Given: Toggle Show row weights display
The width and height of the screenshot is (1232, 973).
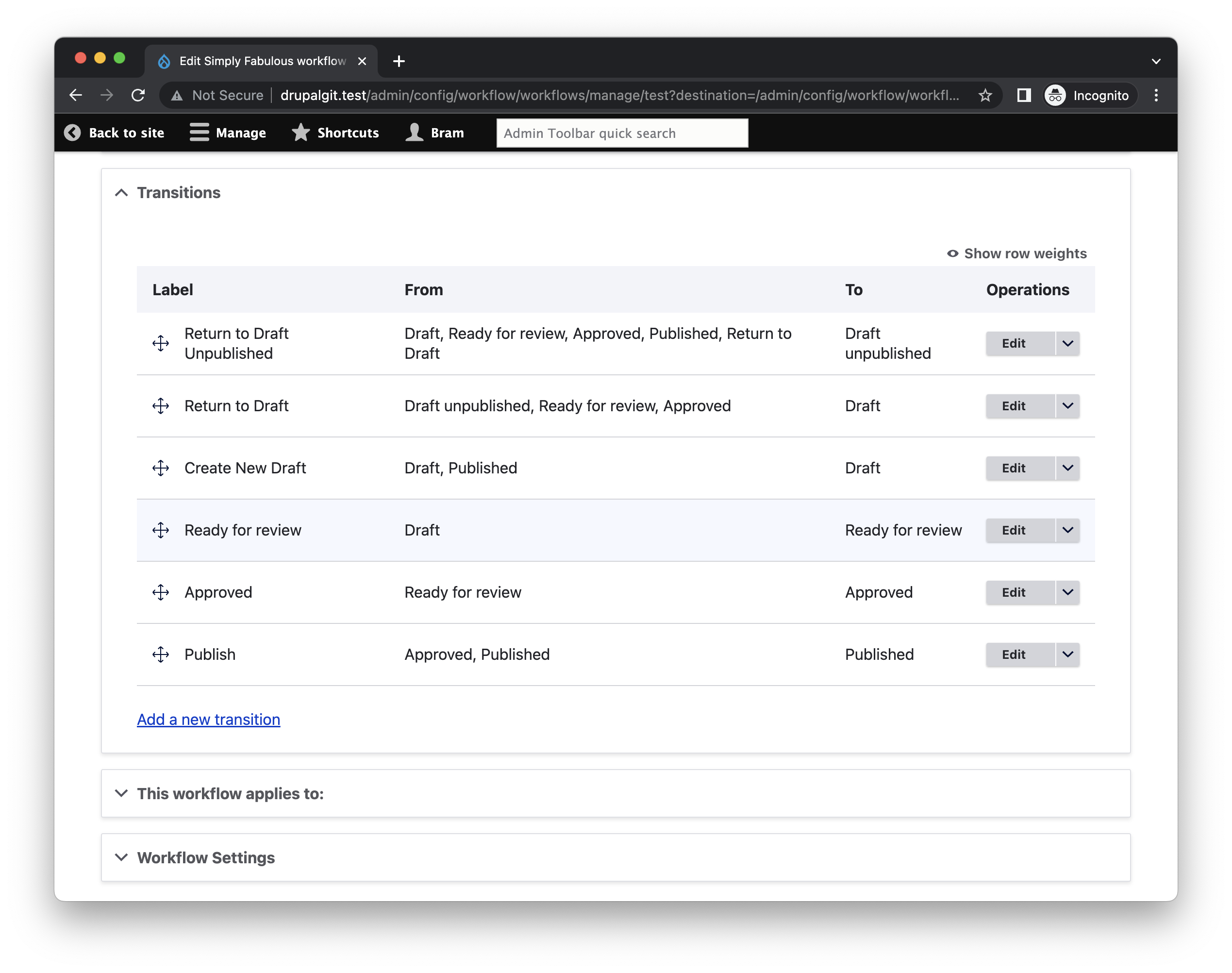Looking at the screenshot, I should (x=1024, y=253).
